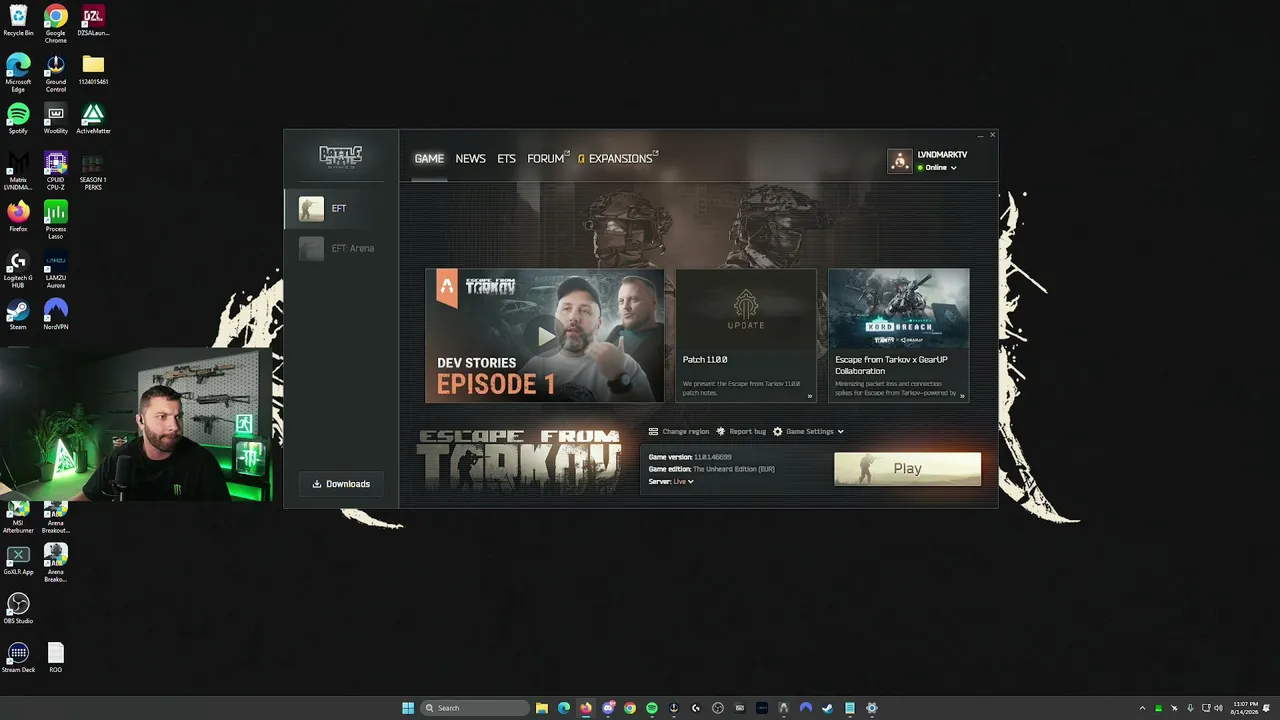Open the Process Lasso desktop icon
The width and height of the screenshot is (1280, 720).
[56, 220]
